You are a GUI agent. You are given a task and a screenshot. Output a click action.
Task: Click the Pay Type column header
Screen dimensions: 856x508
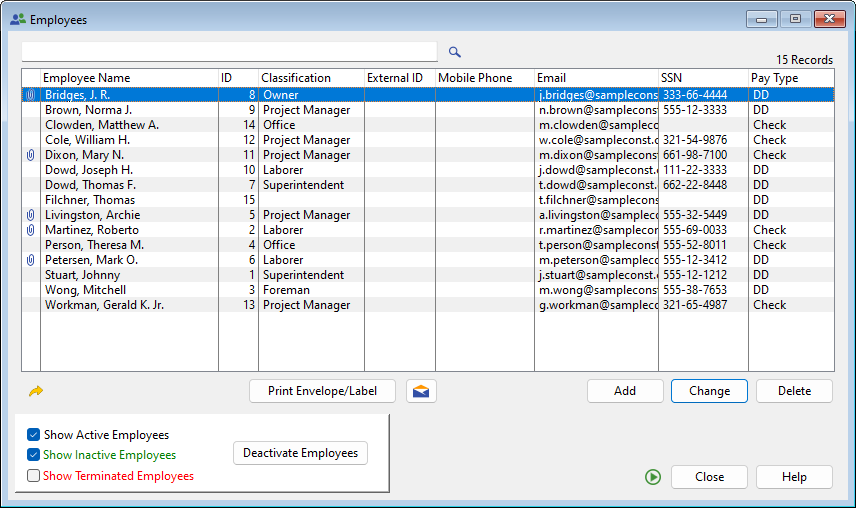pos(790,78)
